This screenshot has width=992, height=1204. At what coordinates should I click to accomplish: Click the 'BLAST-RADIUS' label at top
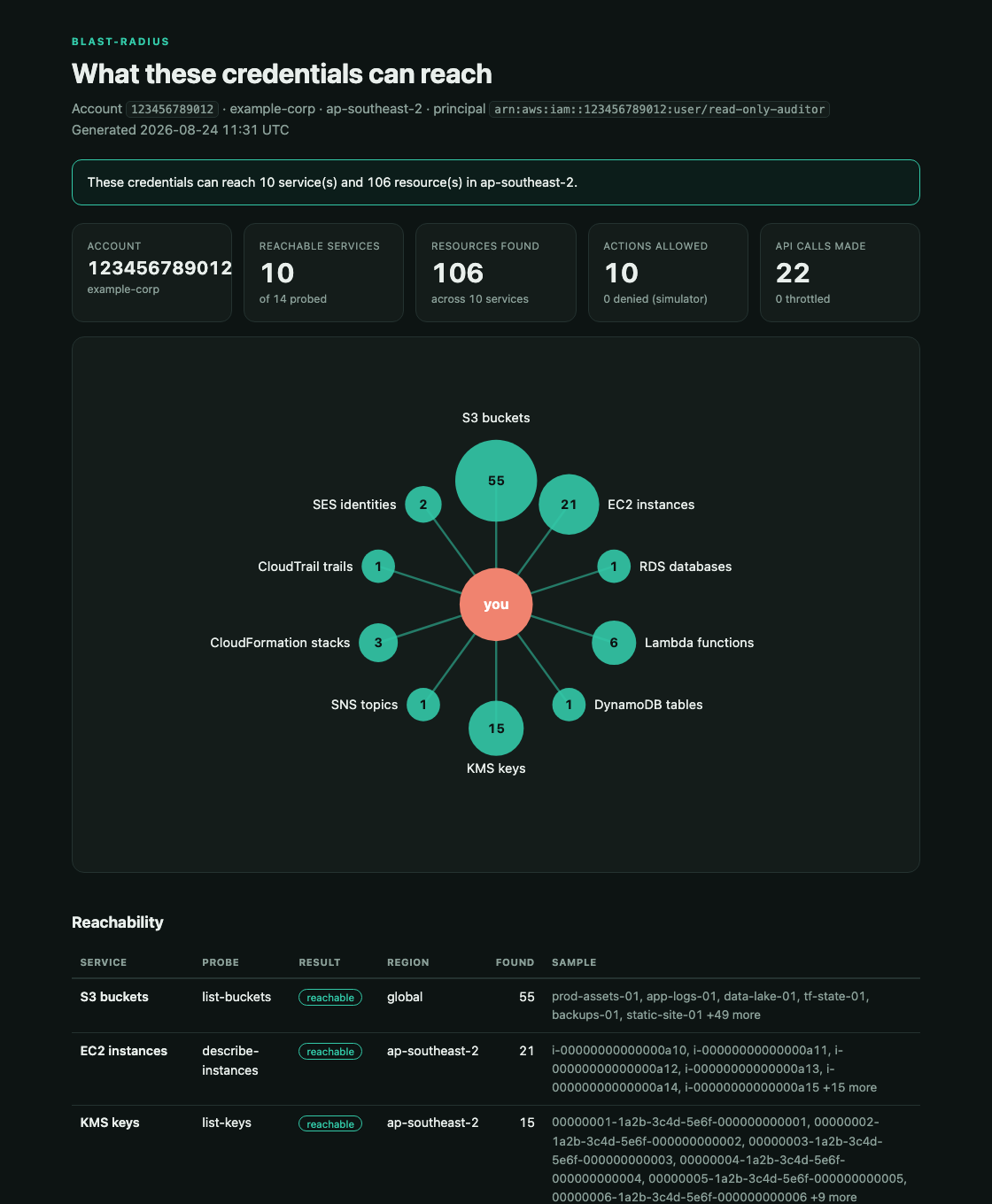120,42
